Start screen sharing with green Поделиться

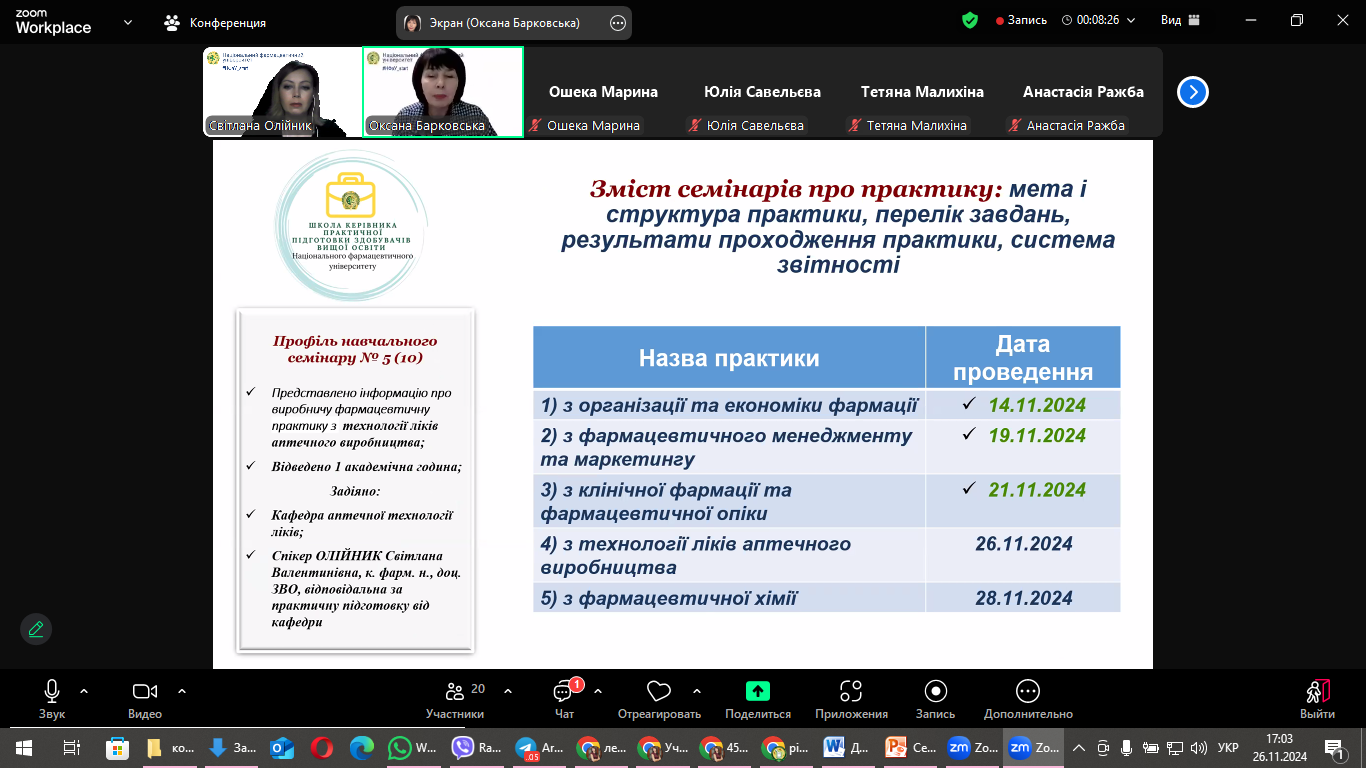758,699
